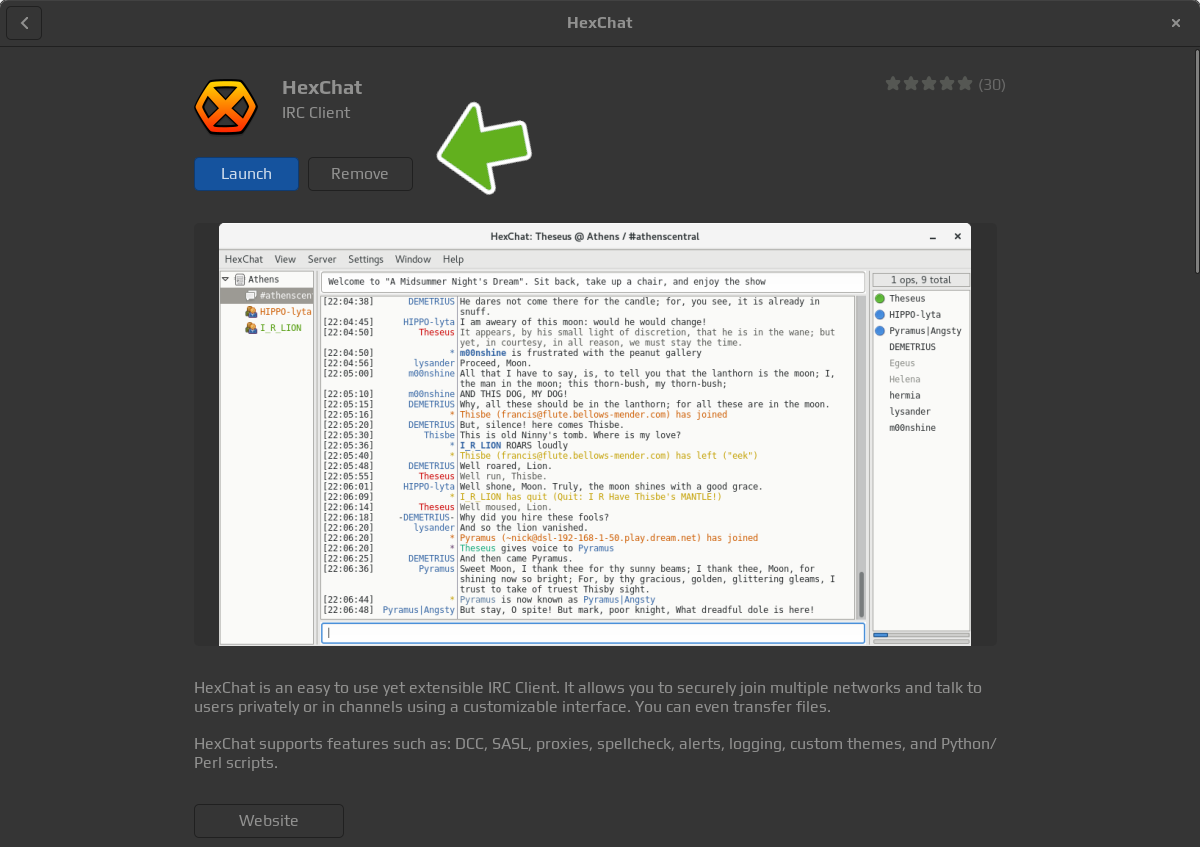Click the Athens server icon in screenshot tree
Screen dimensions: 1200x847
pos(240,280)
